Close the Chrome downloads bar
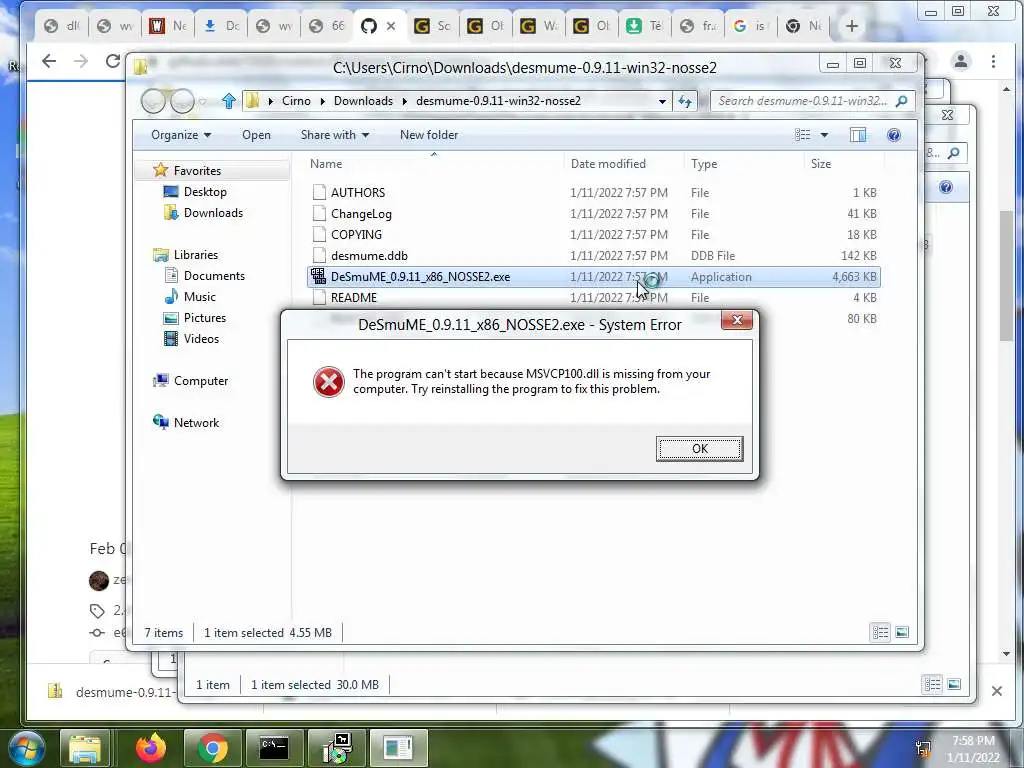 tap(997, 691)
